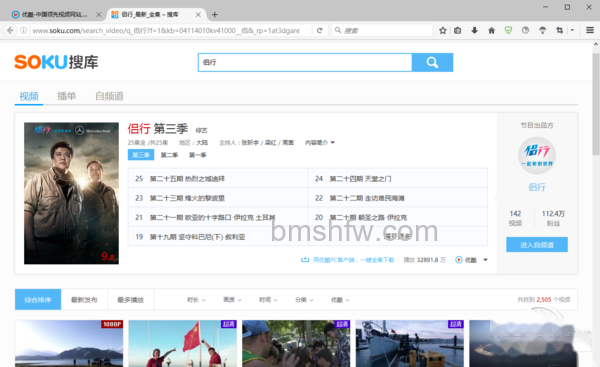Expand the 优酷 source dropdown arrow
The width and height of the screenshot is (600, 367).
point(485,260)
